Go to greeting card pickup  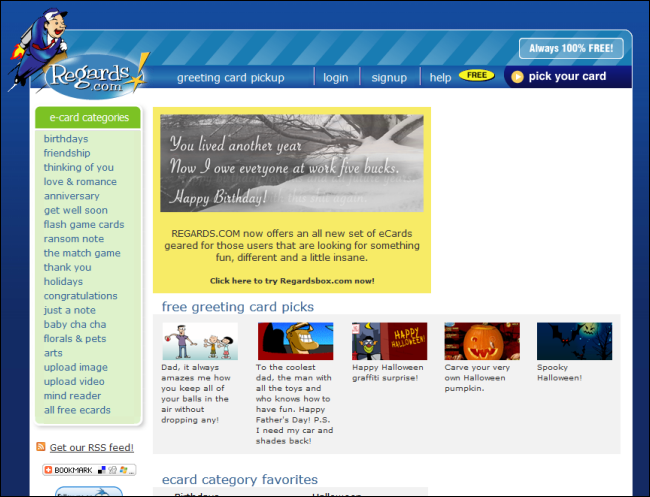click(x=230, y=78)
